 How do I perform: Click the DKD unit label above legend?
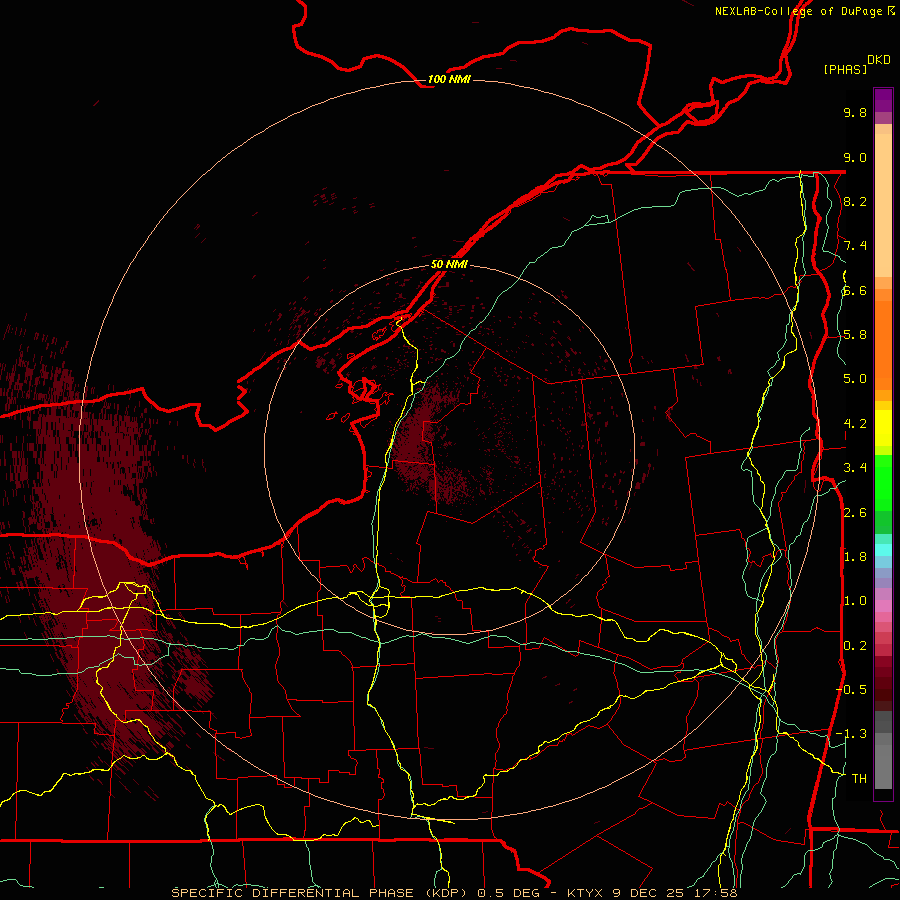coord(878,60)
